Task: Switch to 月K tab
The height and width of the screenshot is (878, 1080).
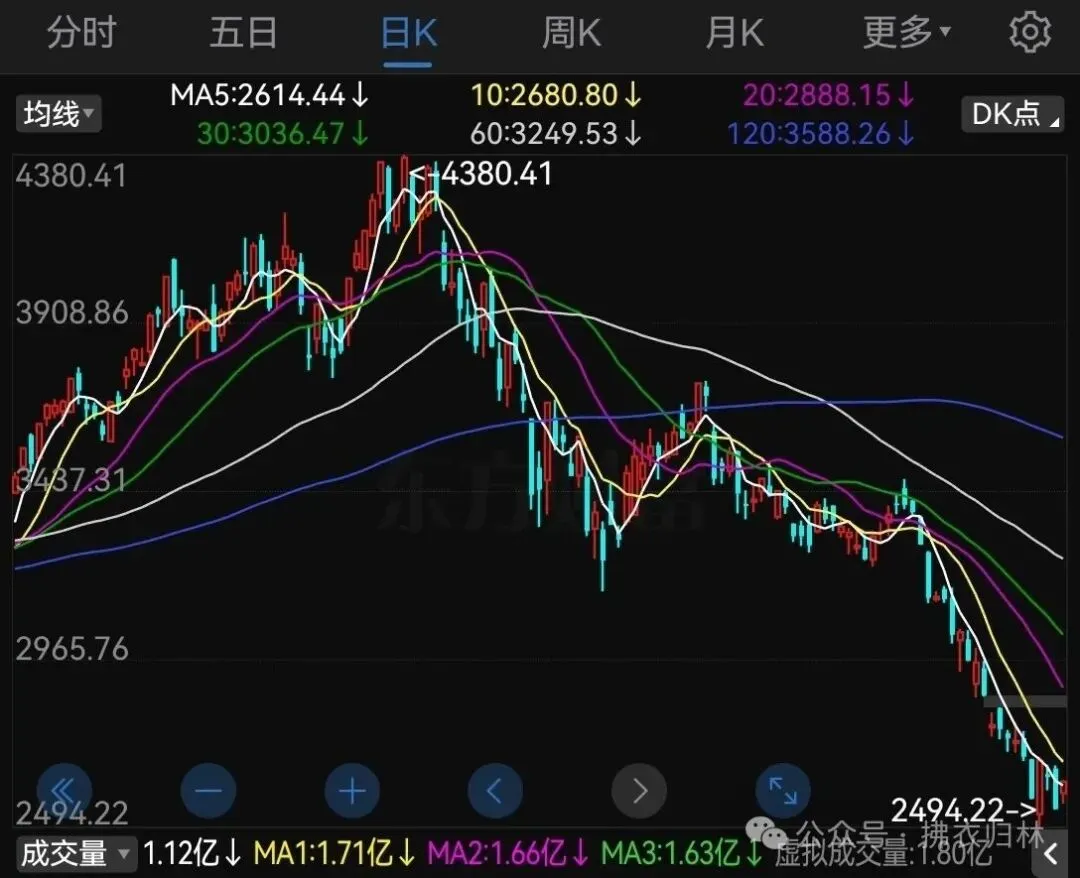Action: (734, 33)
